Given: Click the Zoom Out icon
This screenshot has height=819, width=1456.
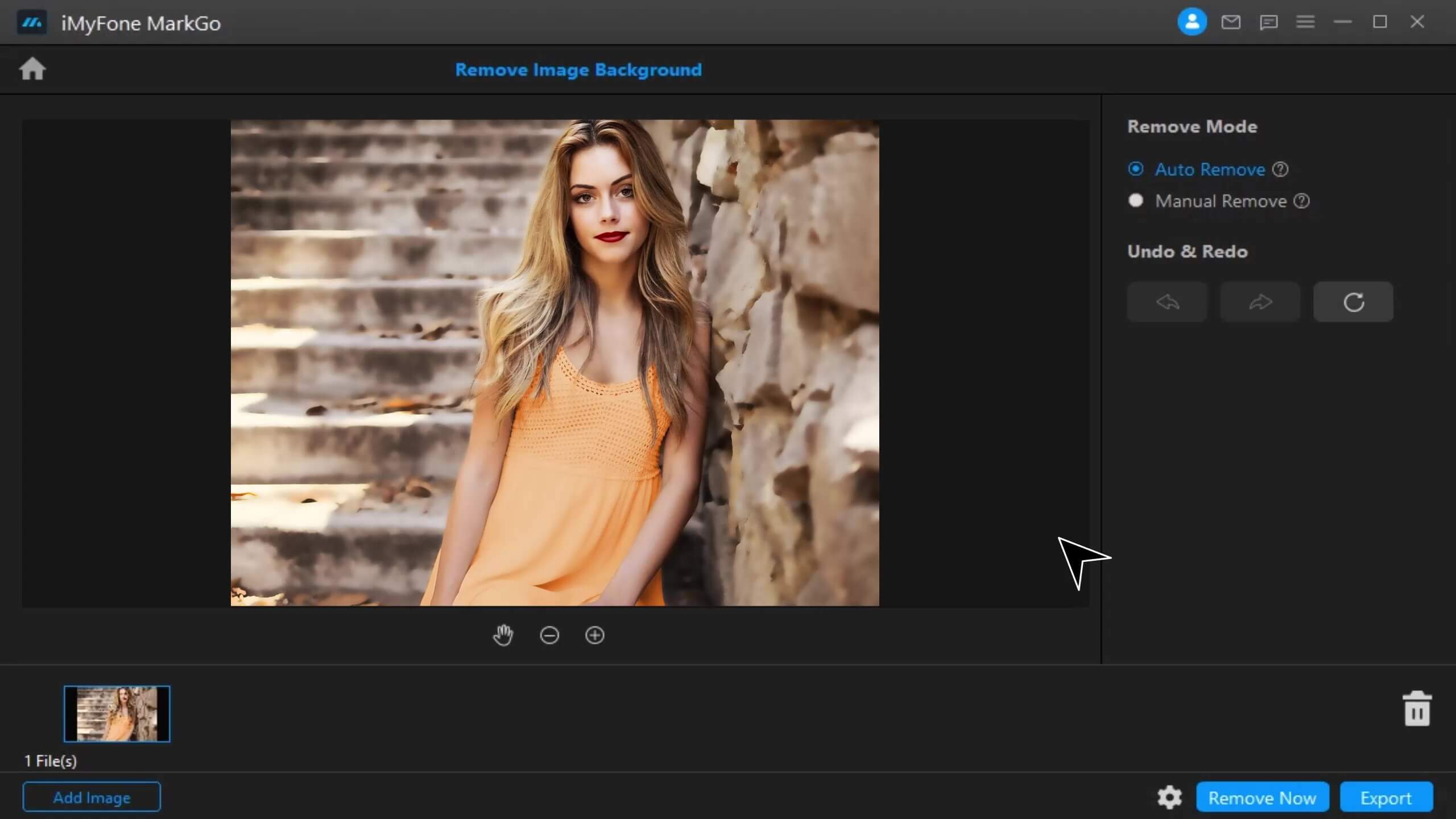Looking at the screenshot, I should coord(550,635).
